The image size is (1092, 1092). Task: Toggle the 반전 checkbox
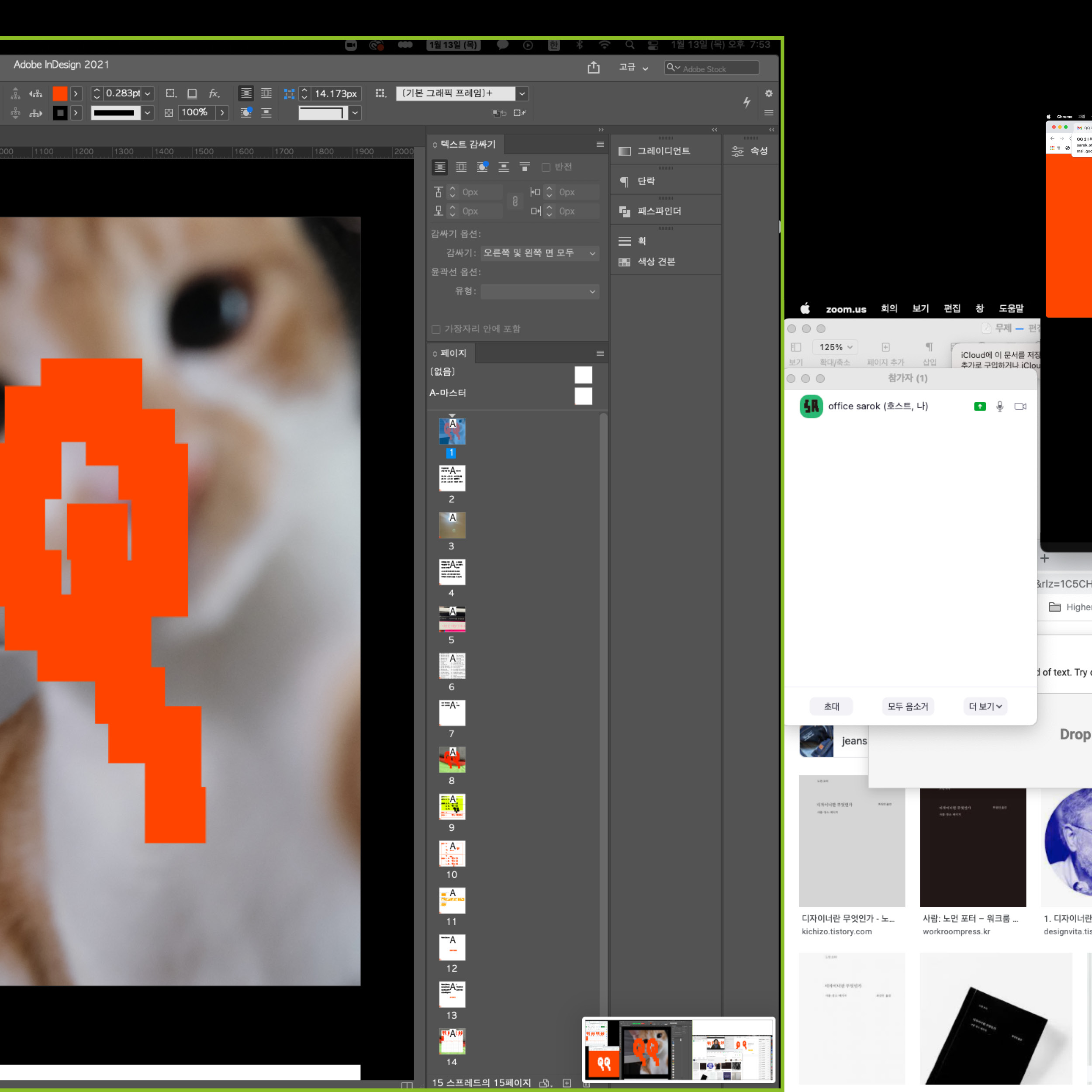(546, 167)
